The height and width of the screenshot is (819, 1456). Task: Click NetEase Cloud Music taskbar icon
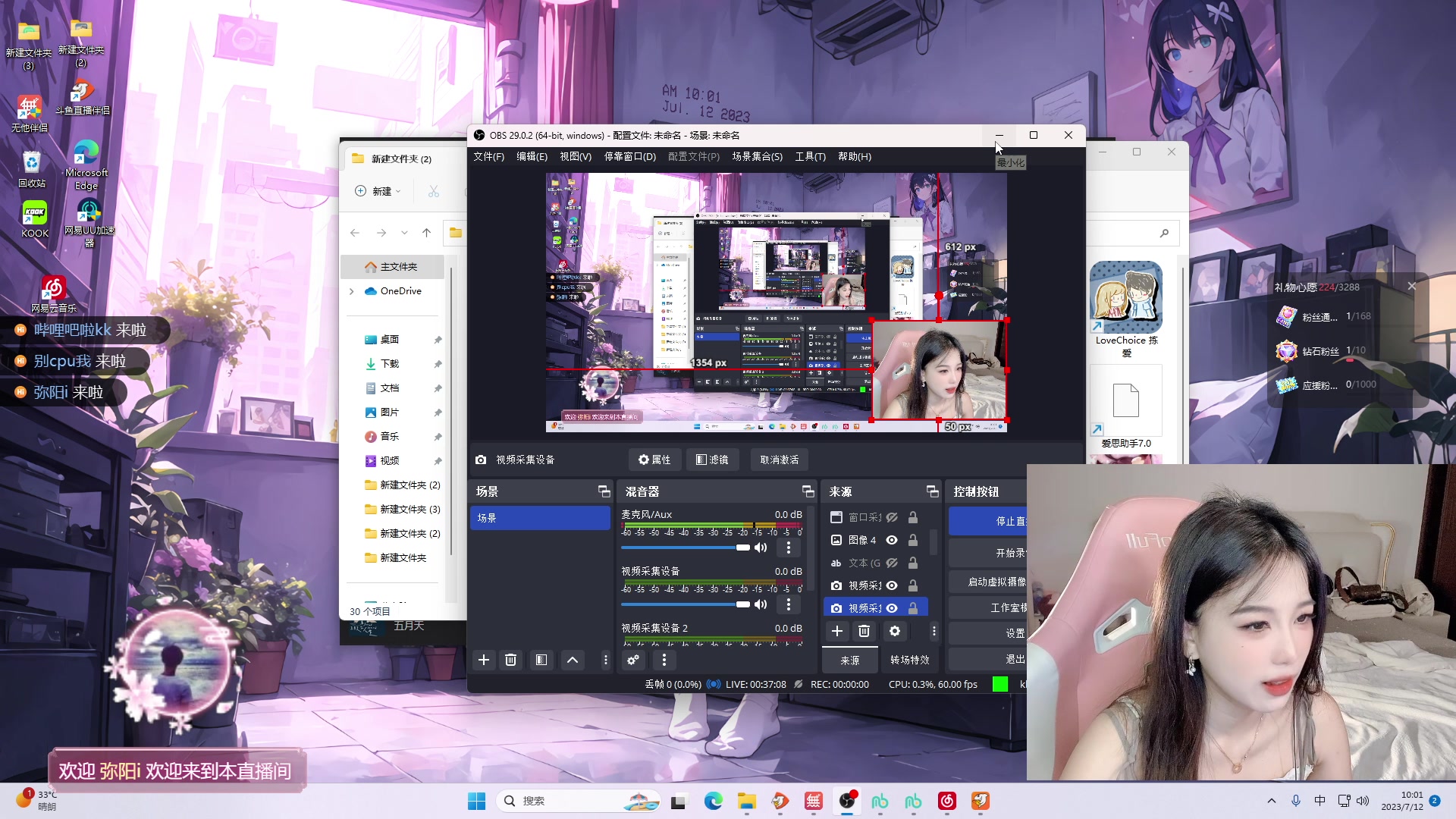pos(947,801)
